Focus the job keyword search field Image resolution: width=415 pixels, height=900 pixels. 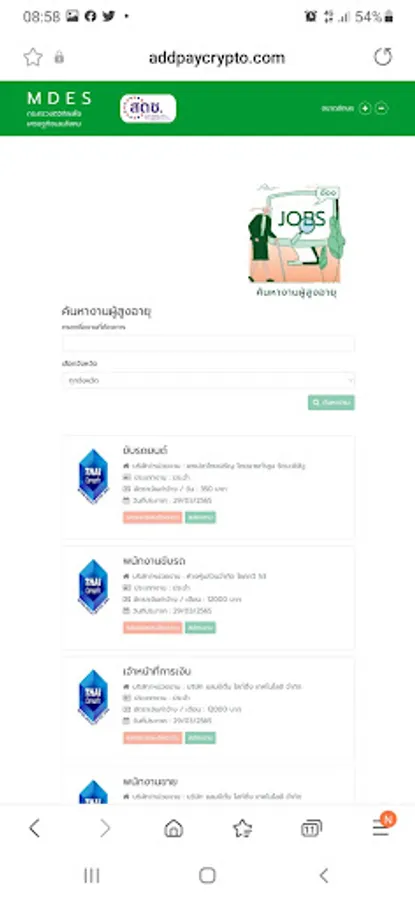point(208,344)
